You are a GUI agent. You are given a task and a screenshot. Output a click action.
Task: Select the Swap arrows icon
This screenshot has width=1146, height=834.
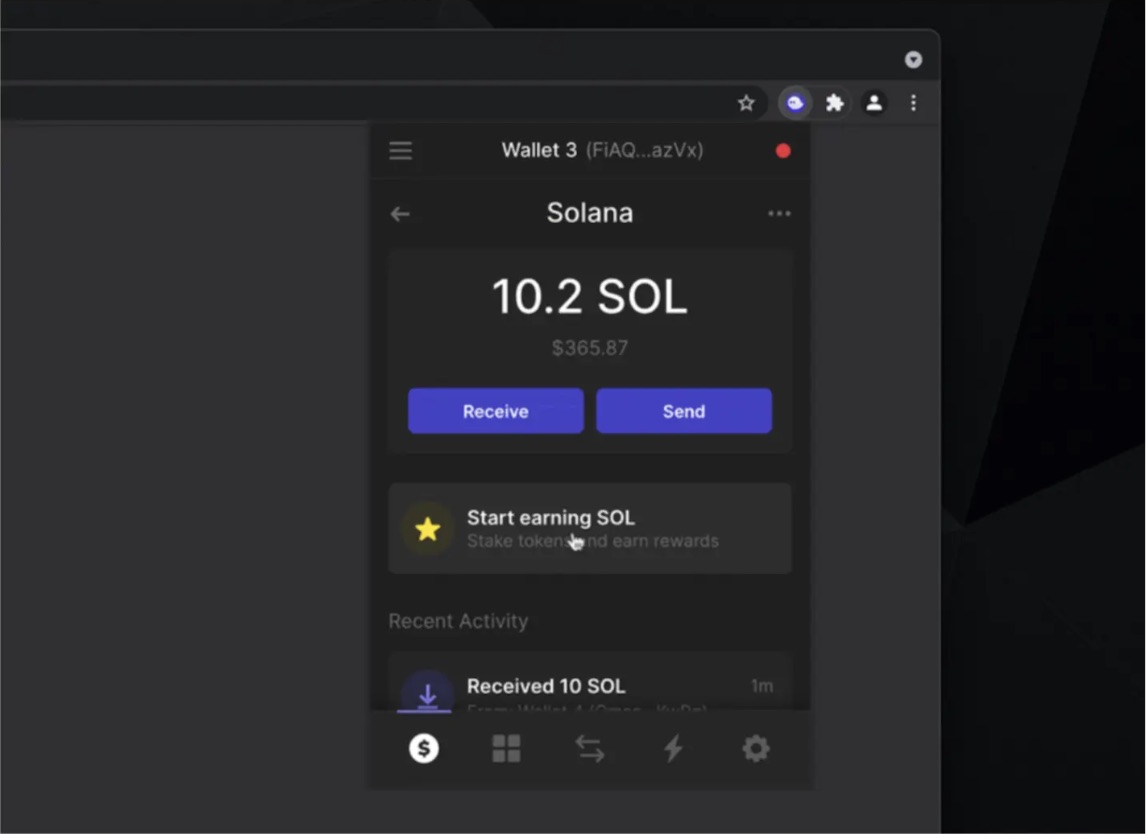(589, 748)
